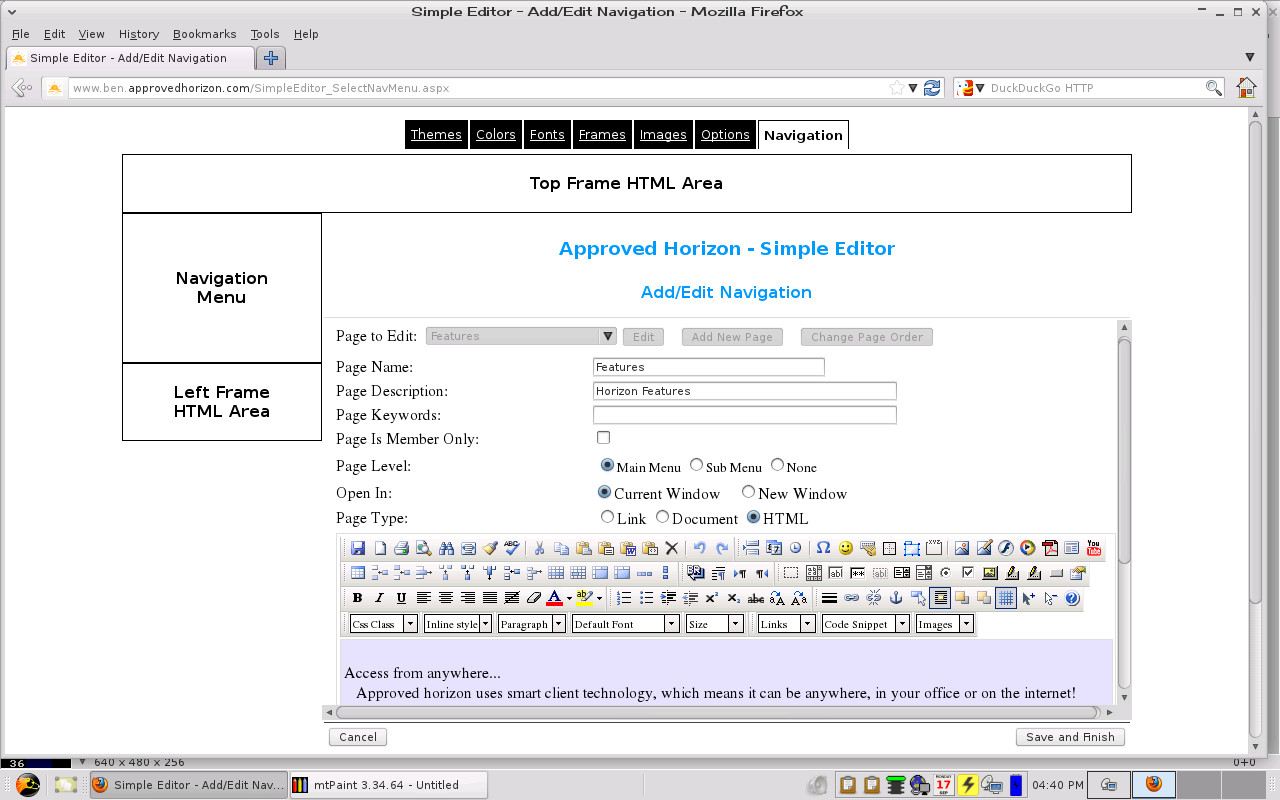The height and width of the screenshot is (800, 1280).
Task: Set Page Type to Link
Action: point(607,517)
